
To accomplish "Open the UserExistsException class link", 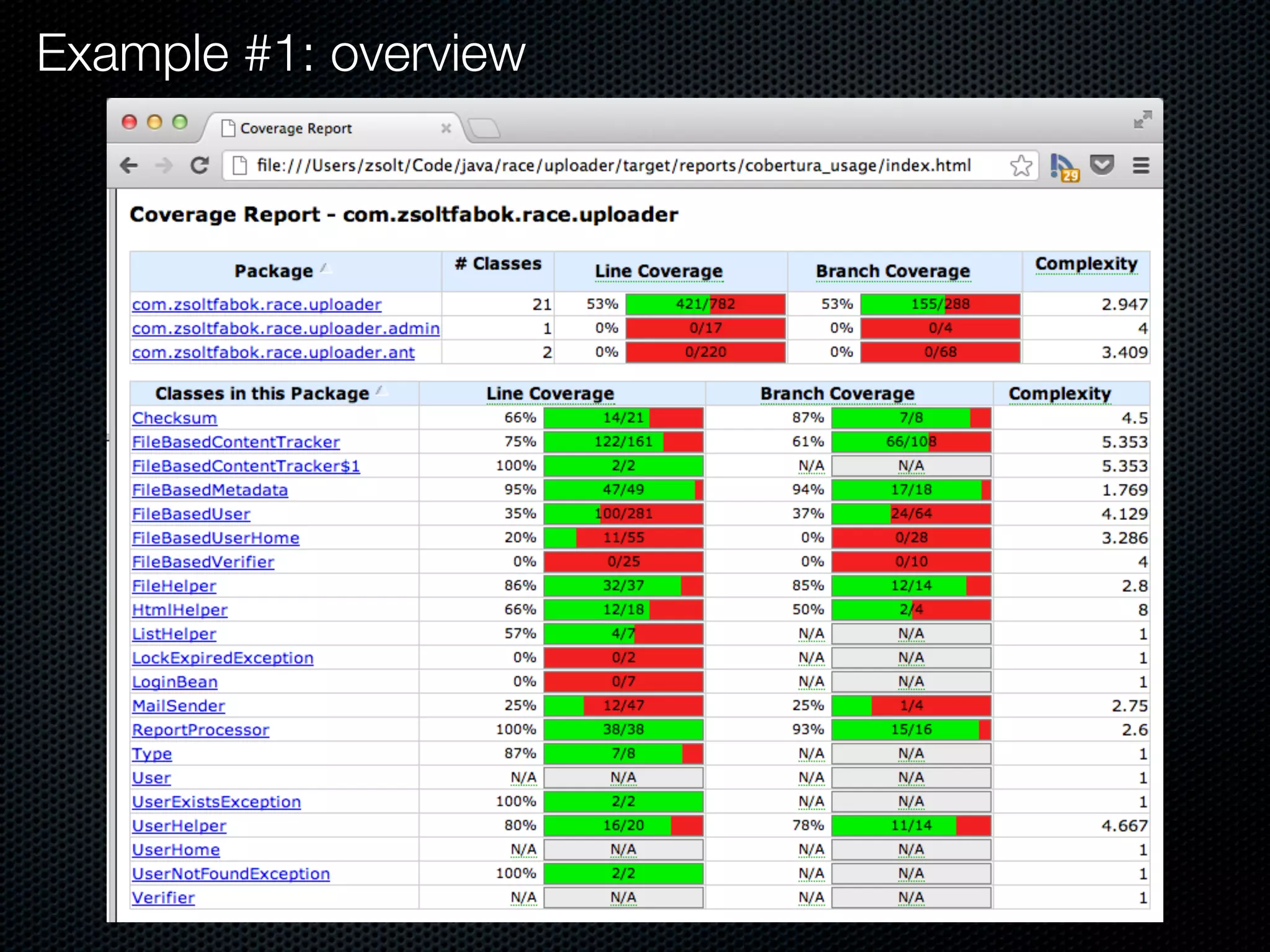I will pyautogui.click(x=216, y=801).
